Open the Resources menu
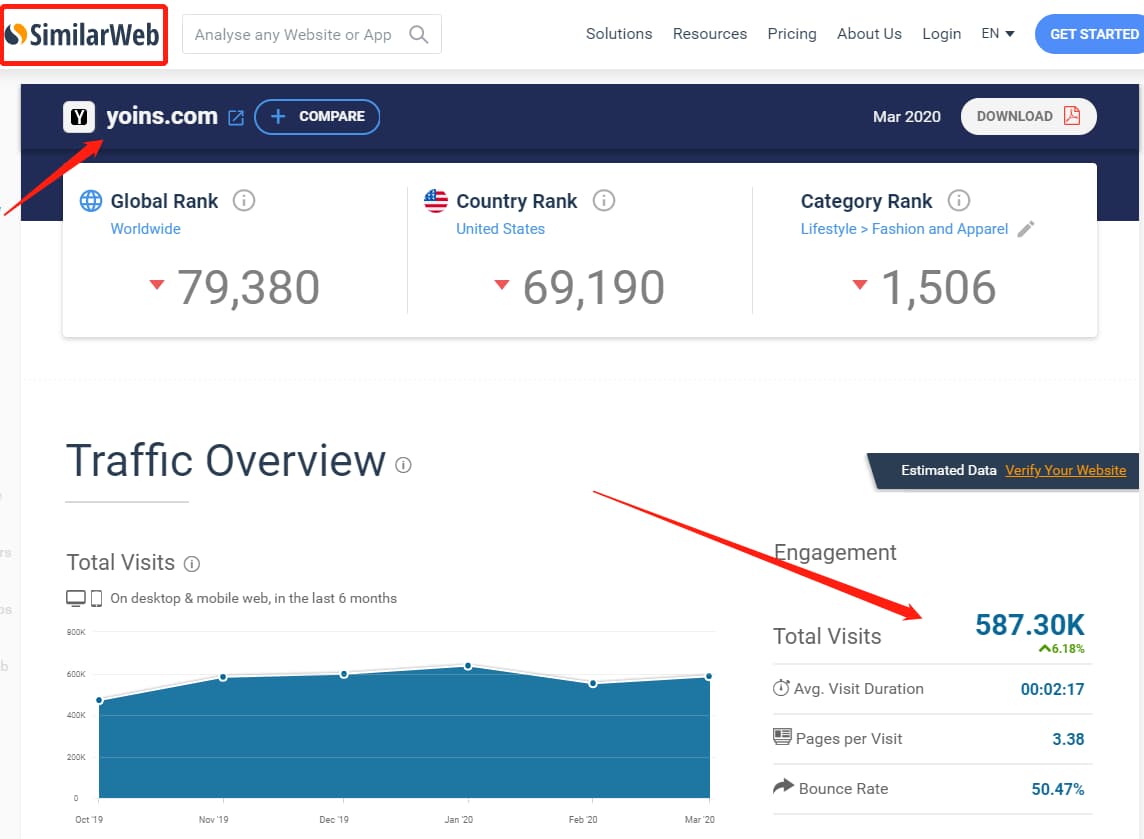This screenshot has height=839, width=1144. [709, 34]
